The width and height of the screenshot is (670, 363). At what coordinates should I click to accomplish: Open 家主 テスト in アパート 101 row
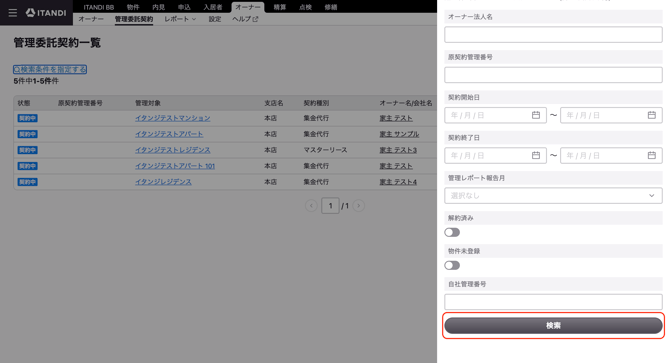[396, 166]
